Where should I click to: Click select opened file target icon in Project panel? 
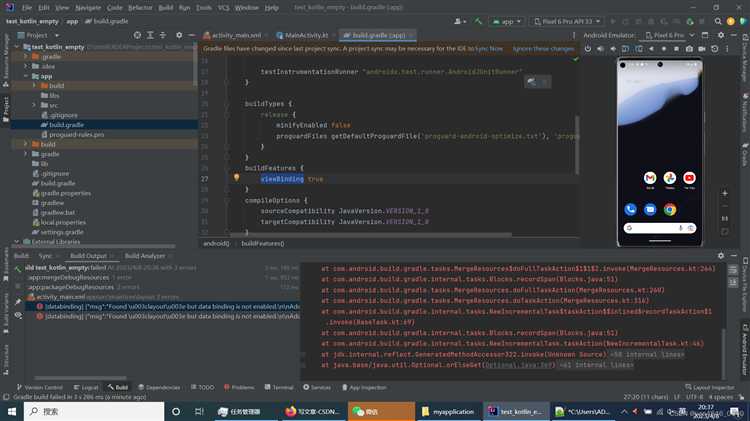coord(137,35)
